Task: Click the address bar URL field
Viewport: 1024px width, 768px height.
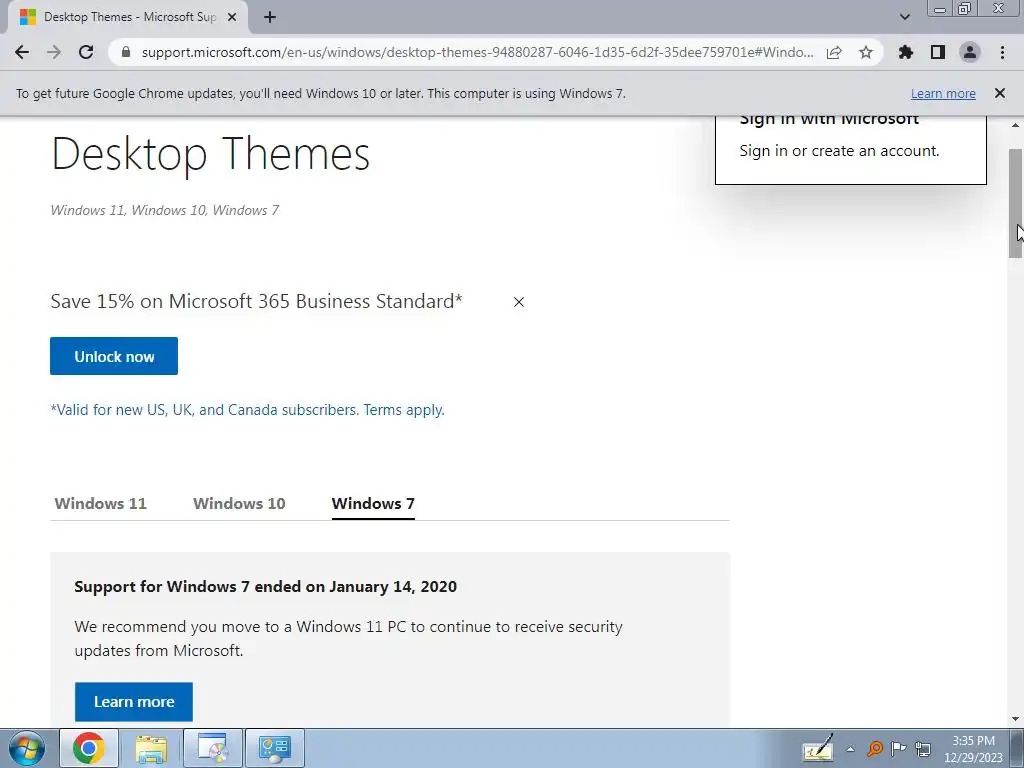Action: tap(477, 52)
